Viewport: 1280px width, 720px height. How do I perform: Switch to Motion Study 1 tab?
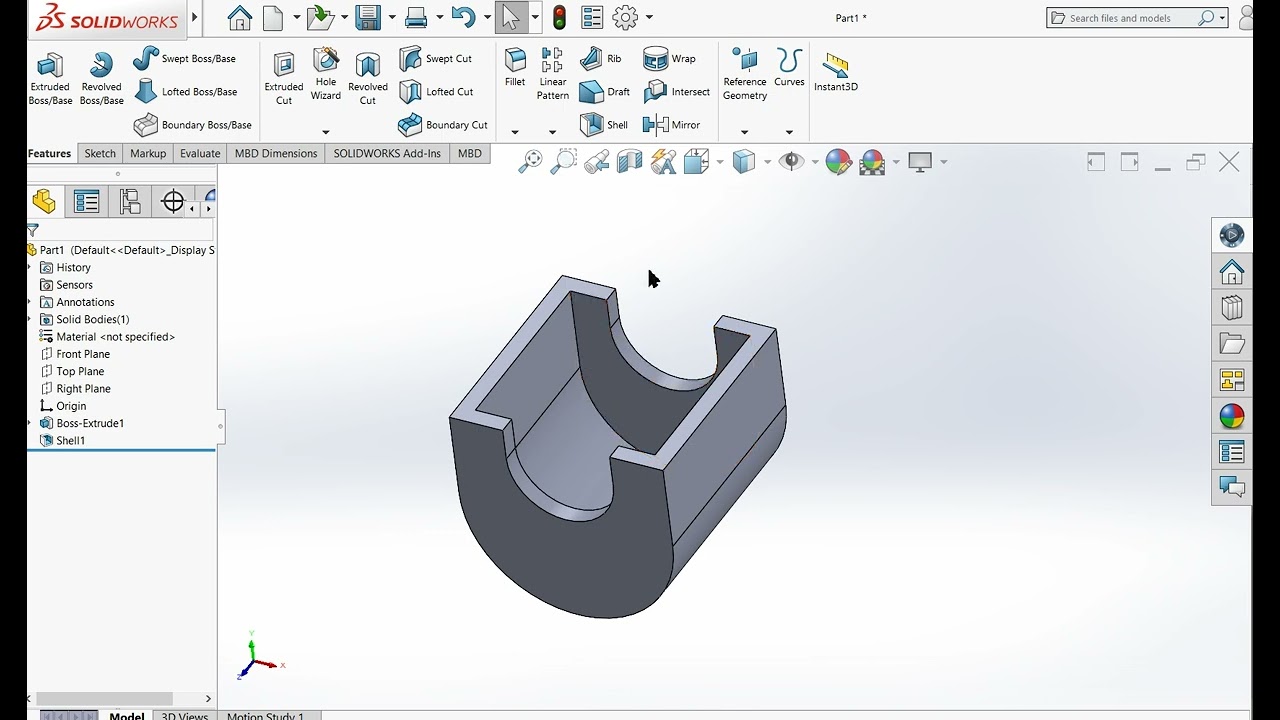click(265, 716)
